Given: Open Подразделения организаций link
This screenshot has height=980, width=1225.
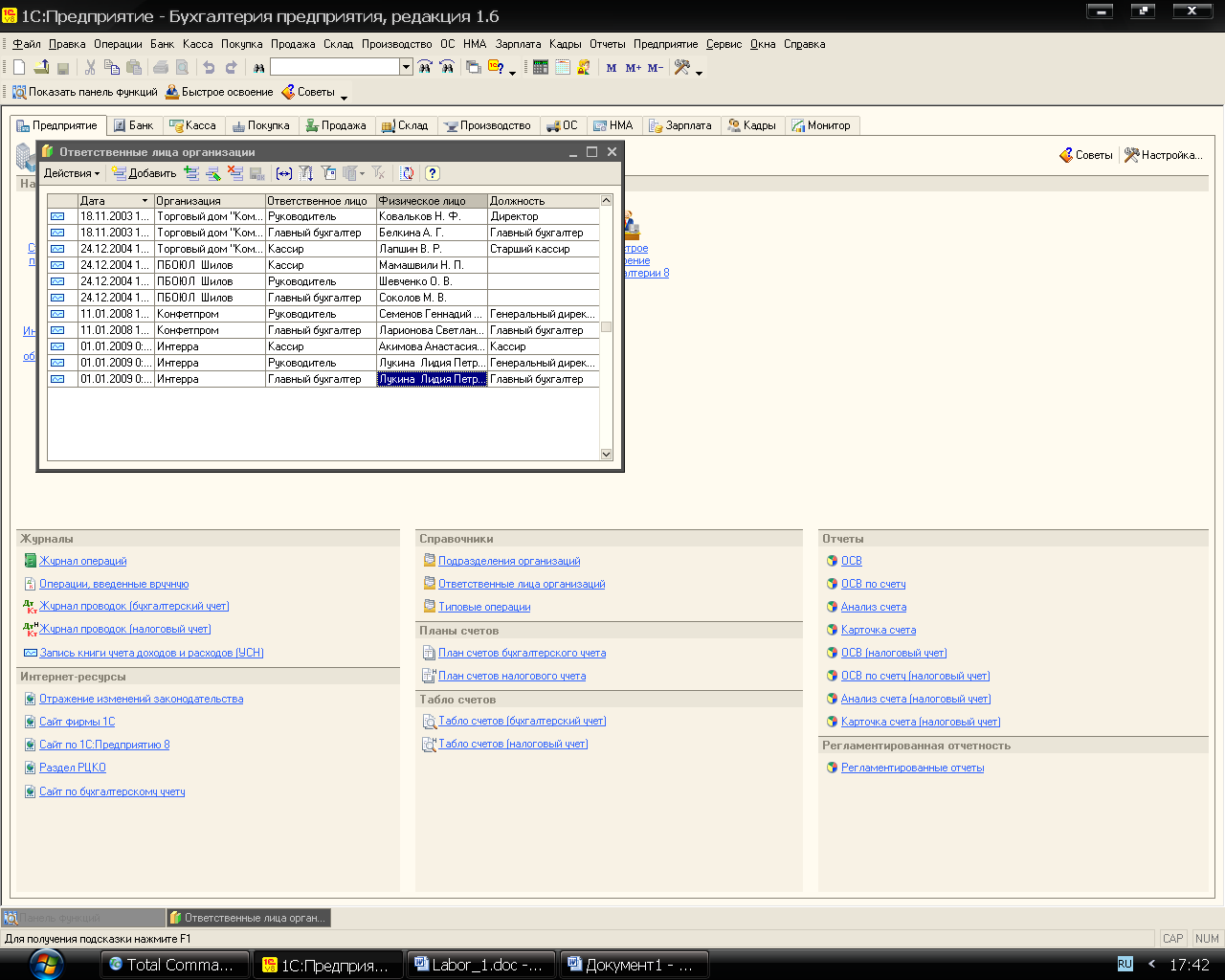Looking at the screenshot, I should (509, 561).
